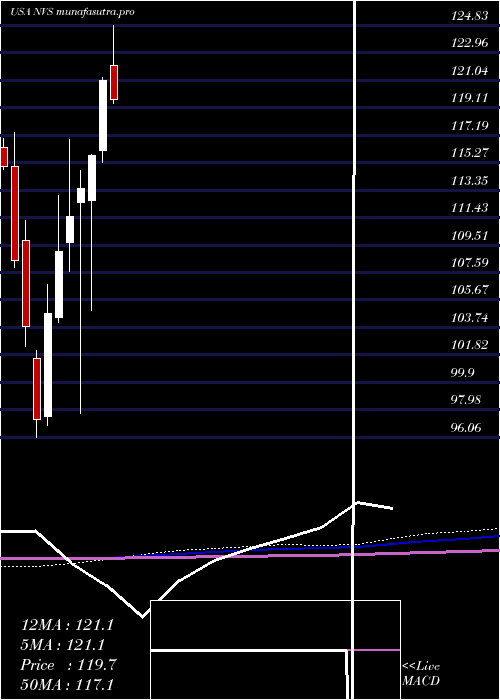Click the '5MA : 121.1' readout
This screenshot has height=700, width=500.
(63, 645)
